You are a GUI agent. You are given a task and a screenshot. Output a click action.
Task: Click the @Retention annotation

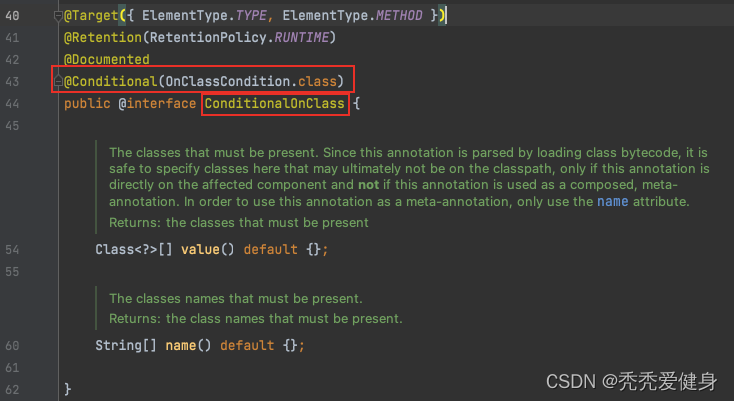pyautogui.click(x=103, y=37)
